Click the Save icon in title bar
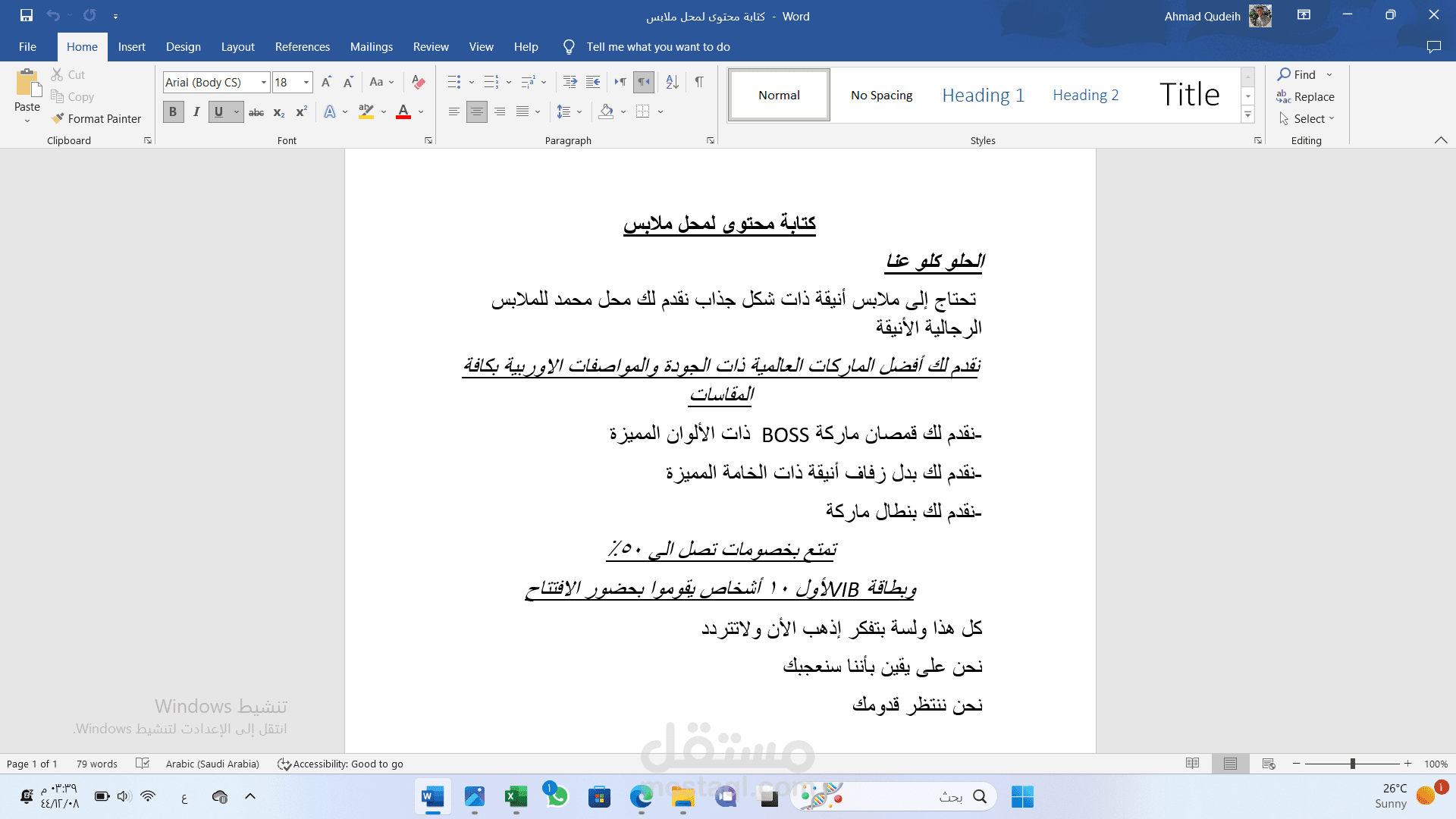 click(27, 15)
